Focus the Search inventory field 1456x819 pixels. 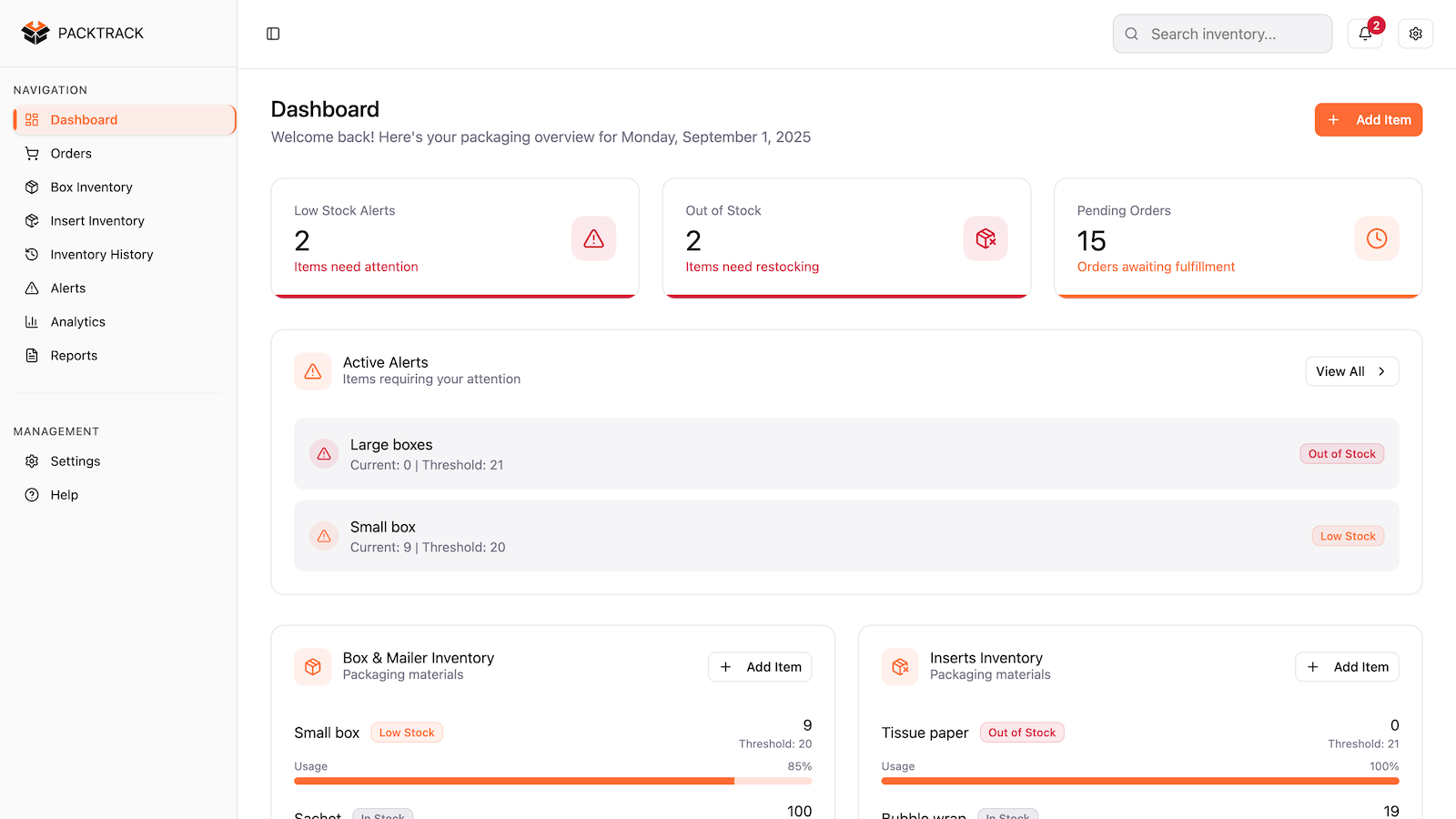point(1222,34)
